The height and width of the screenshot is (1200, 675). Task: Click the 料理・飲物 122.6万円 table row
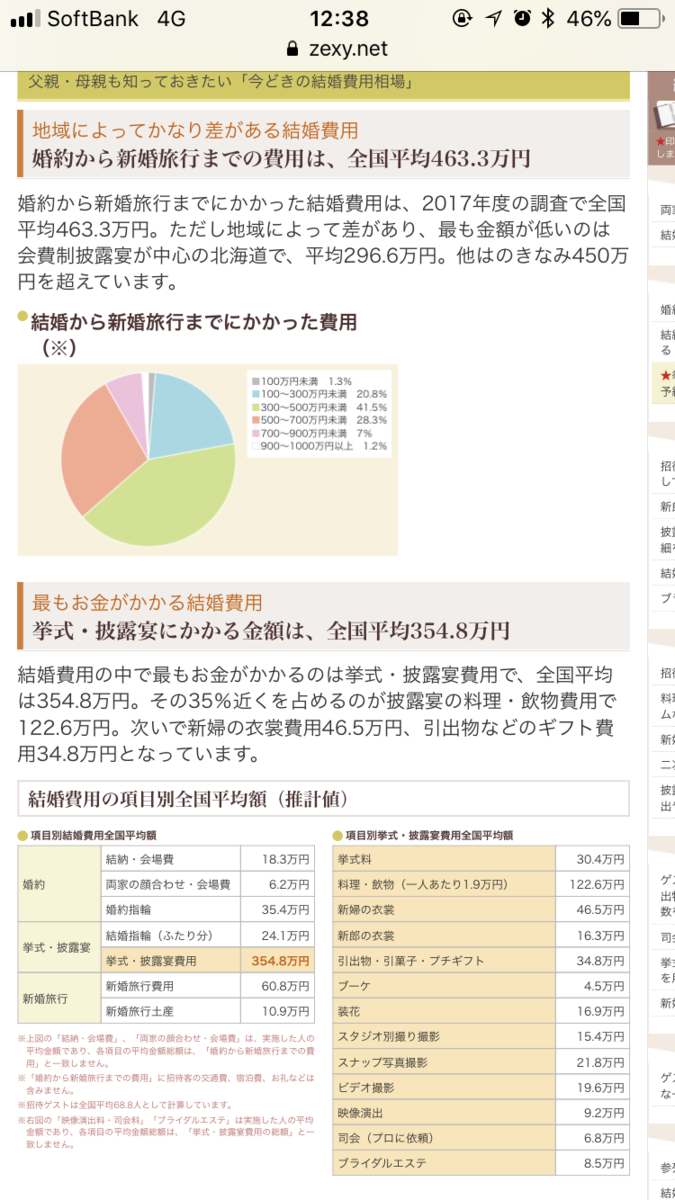tap(481, 884)
